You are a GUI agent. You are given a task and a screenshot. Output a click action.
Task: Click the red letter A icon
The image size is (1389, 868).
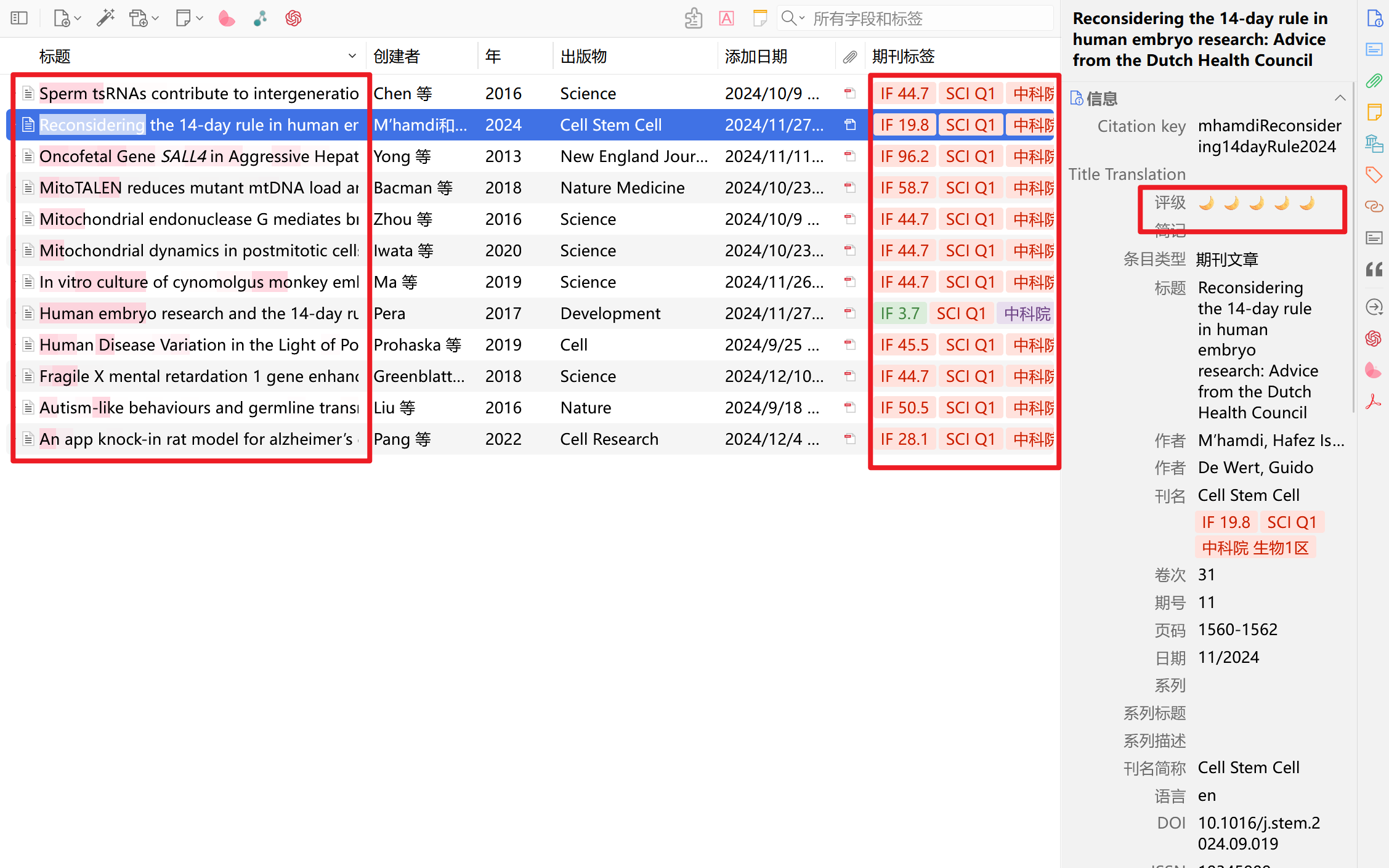pos(726,18)
